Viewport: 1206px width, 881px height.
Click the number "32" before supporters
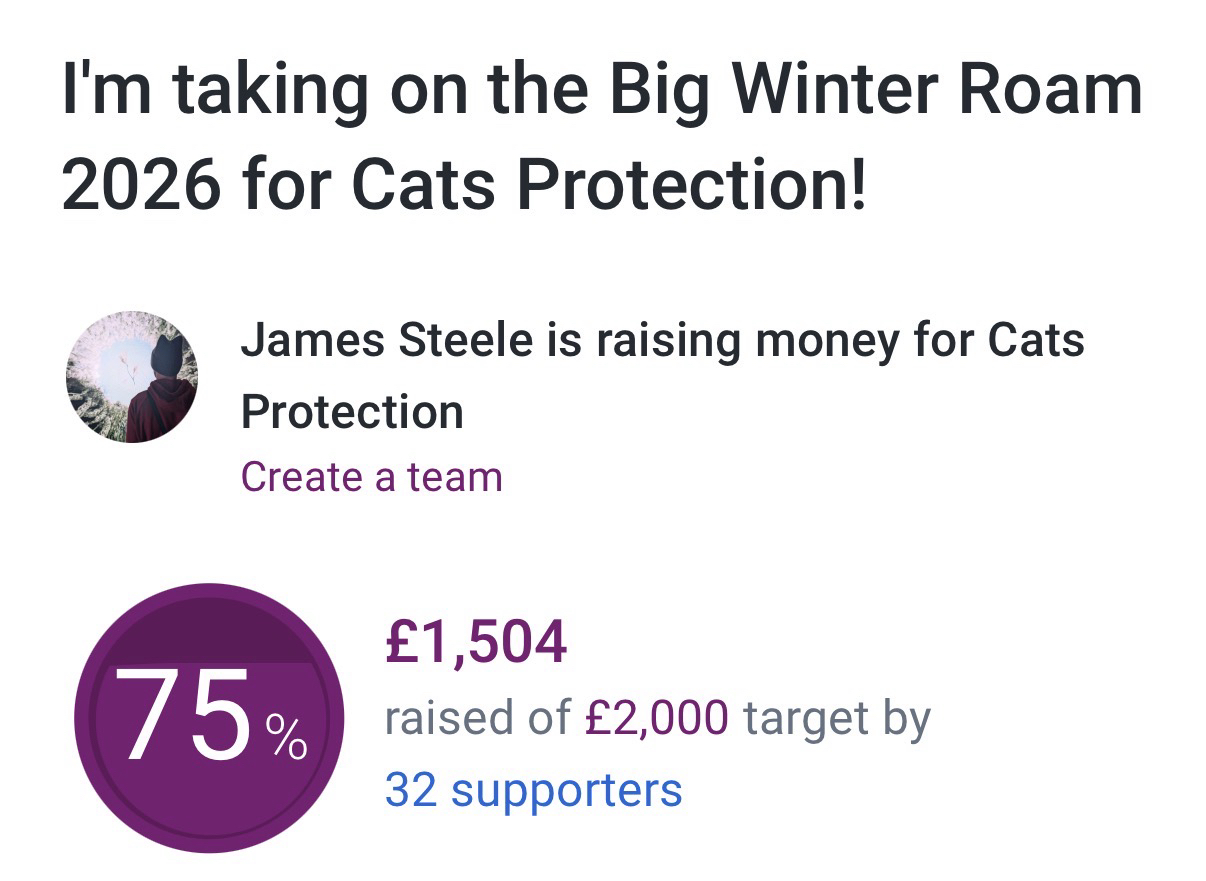point(410,790)
